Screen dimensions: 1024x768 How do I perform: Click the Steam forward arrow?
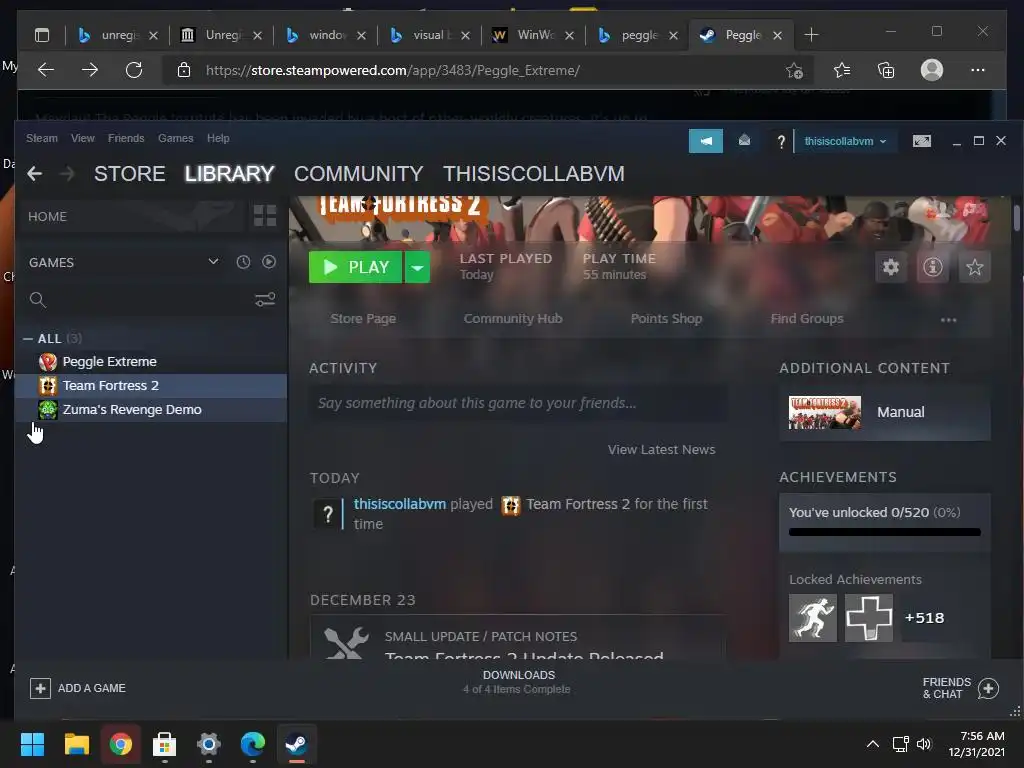pos(67,174)
